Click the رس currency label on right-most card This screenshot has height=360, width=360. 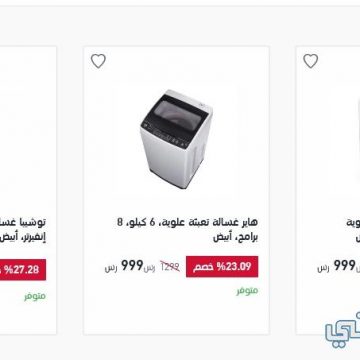[x=323, y=268]
